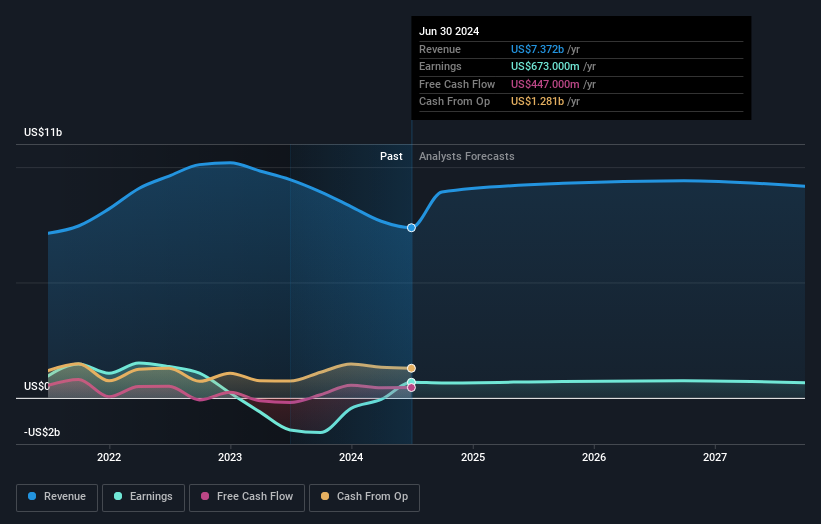The height and width of the screenshot is (524, 821).
Task: Click the Analysts Forecasts label
Action: click(467, 156)
